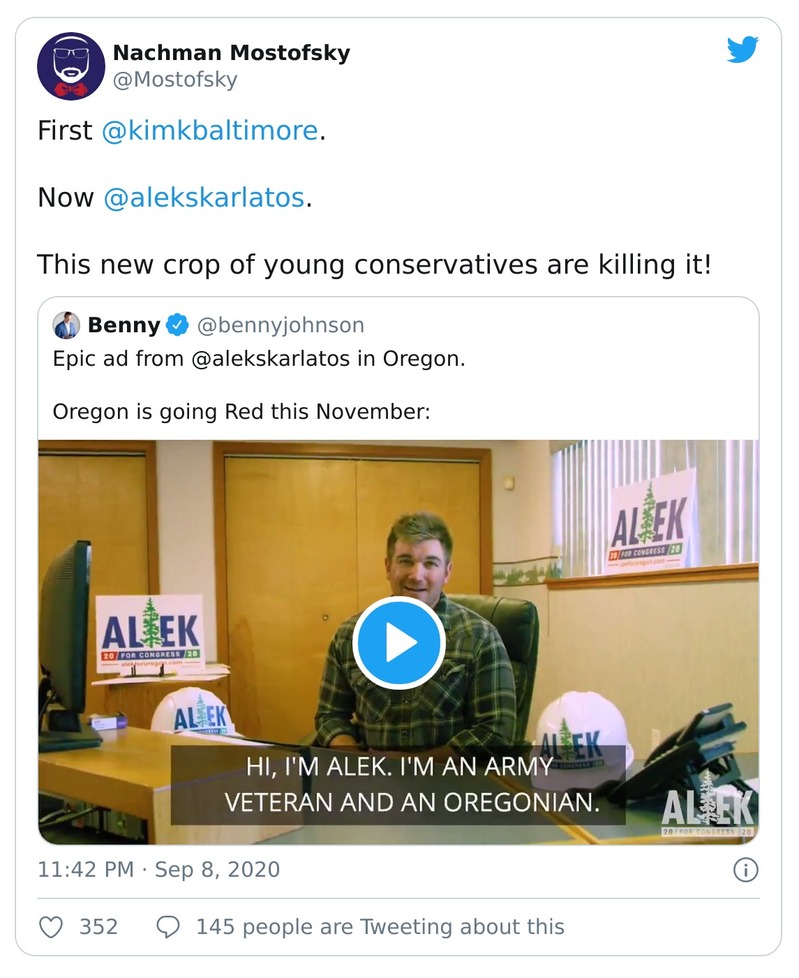Open '145 people are Tweeting about this'
Image resolution: width=799 pixels, height=978 pixels.
[x=380, y=927]
